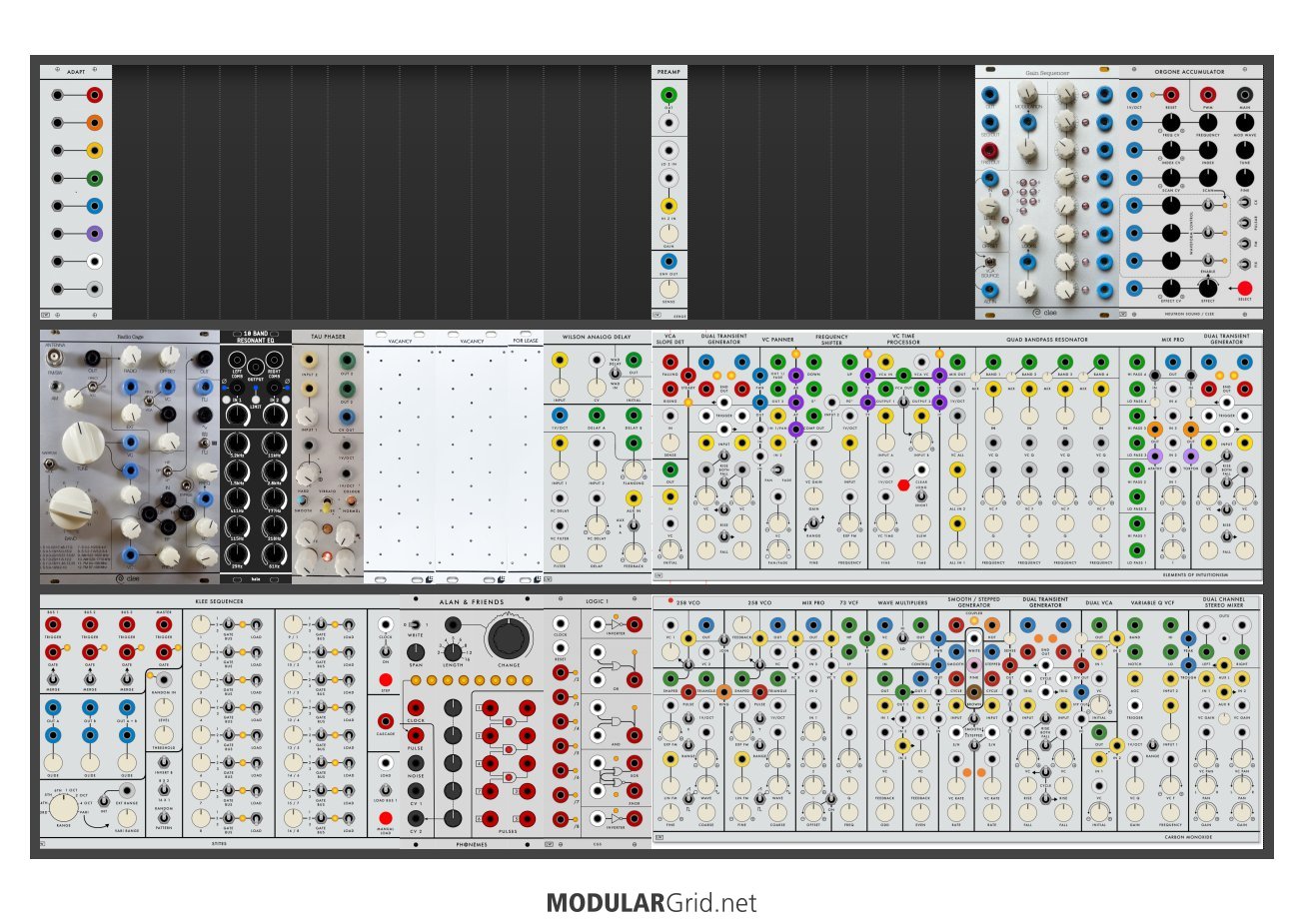This screenshot has height=924, width=1304.
Task: Flip the LOAD BUS 1 toggle on Klee Sequencer
Action: click(x=386, y=790)
